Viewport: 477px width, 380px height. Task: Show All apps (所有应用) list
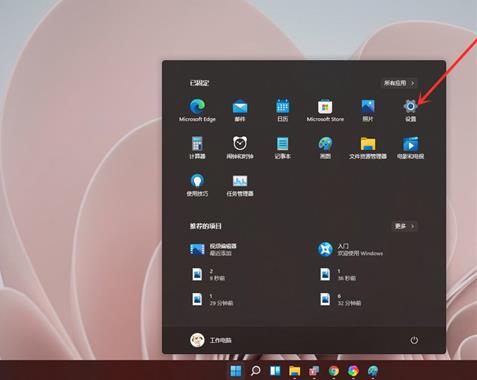(399, 83)
